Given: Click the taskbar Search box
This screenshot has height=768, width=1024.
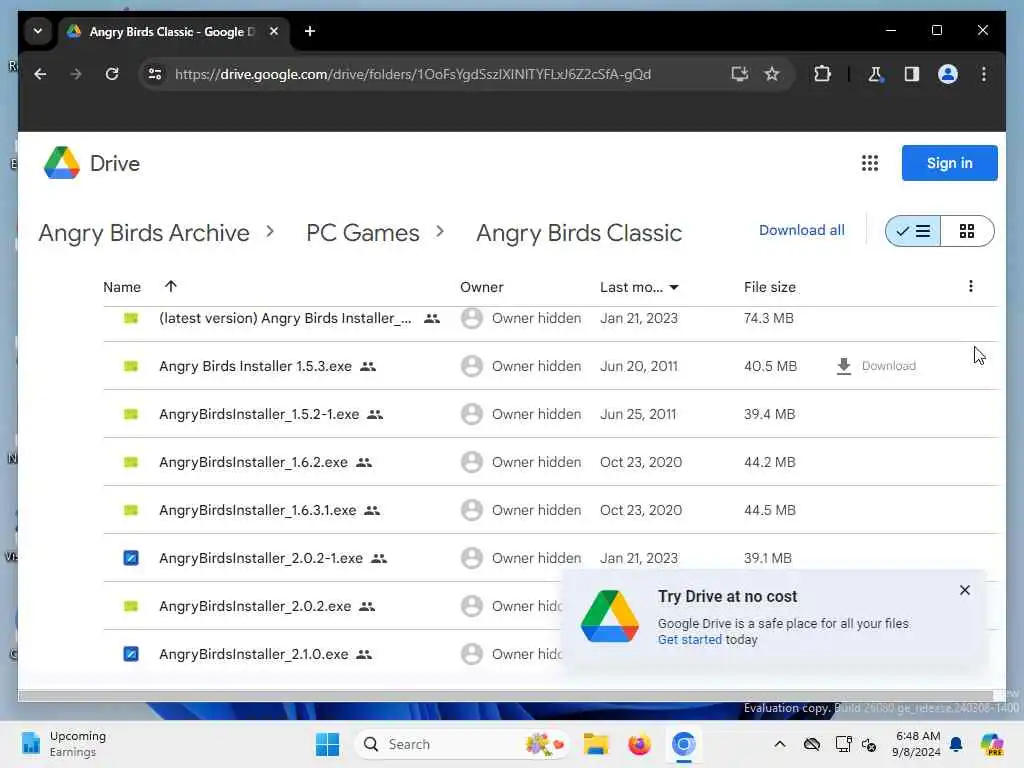Looking at the screenshot, I should pos(461,744).
